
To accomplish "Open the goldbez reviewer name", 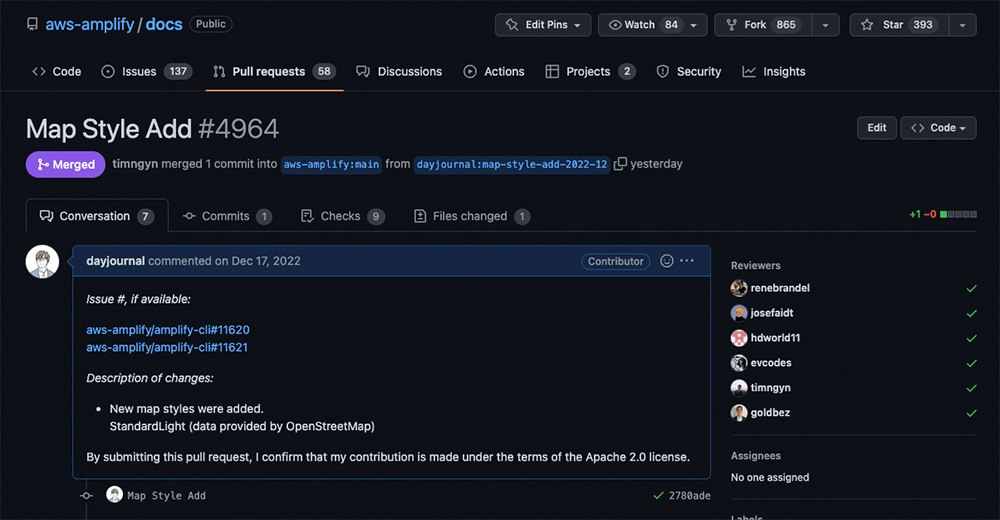I will pos(770,412).
